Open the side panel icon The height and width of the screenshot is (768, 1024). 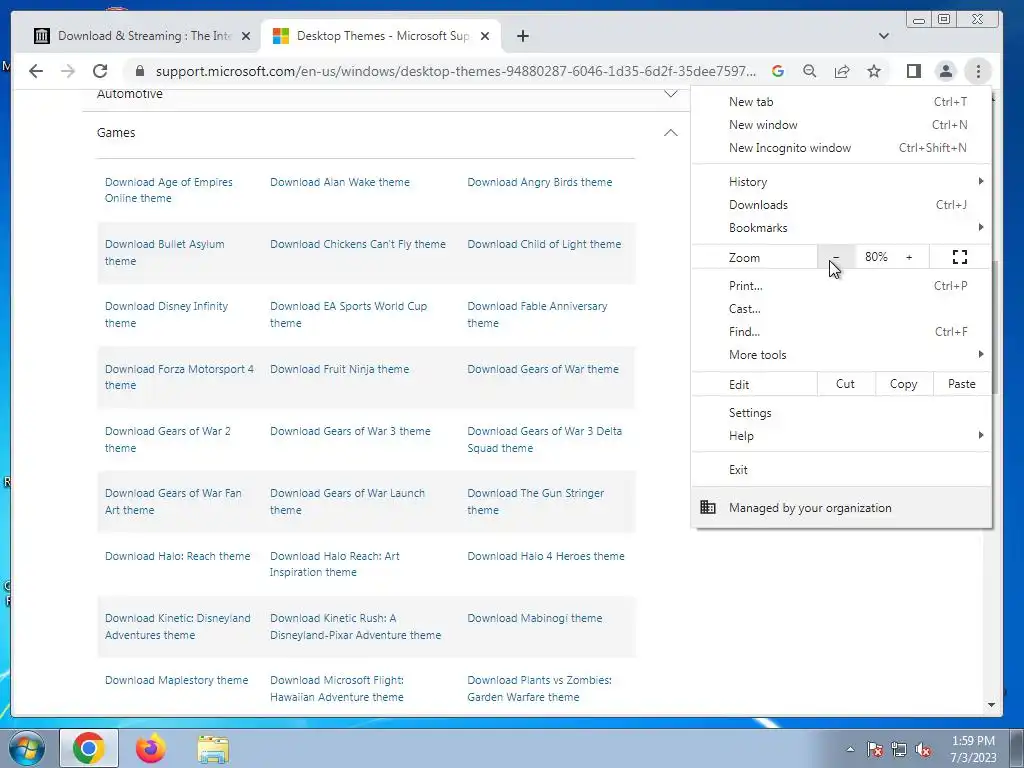(914, 71)
